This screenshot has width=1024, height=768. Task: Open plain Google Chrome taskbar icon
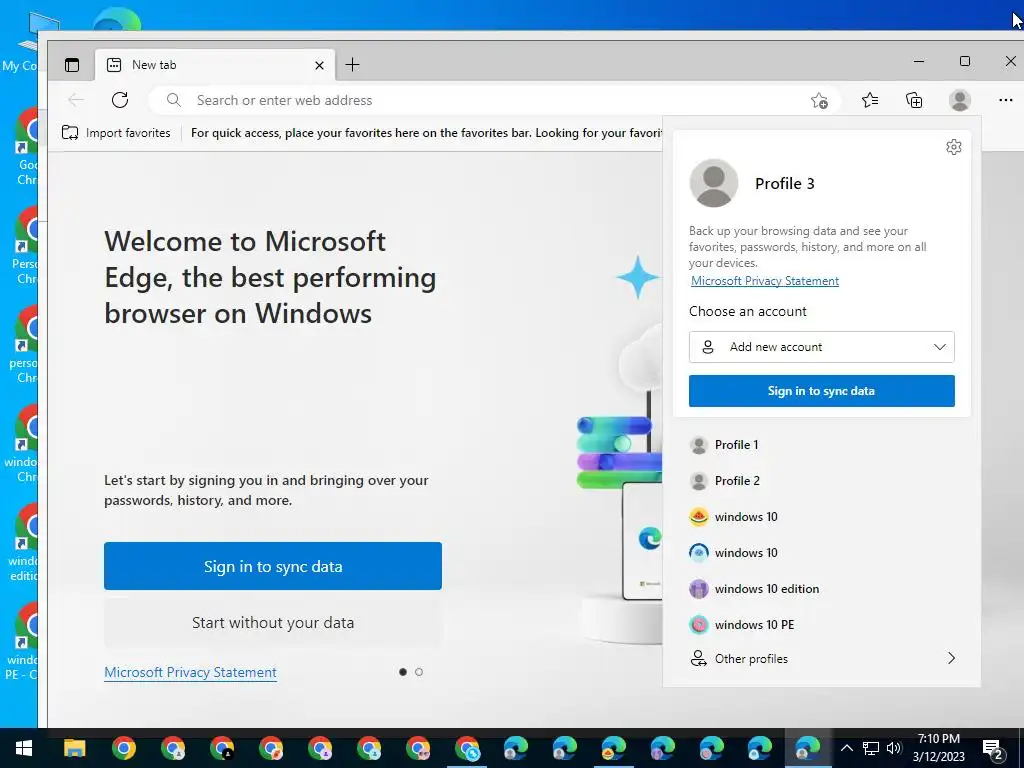pyautogui.click(x=123, y=748)
